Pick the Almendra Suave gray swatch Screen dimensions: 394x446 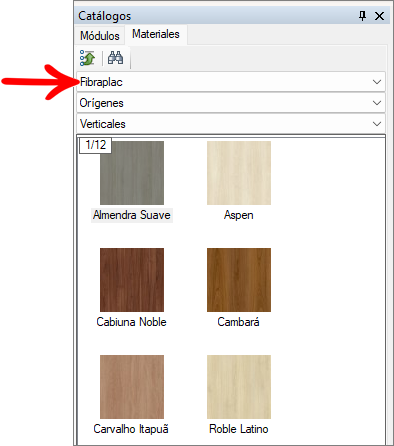[x=132, y=173]
